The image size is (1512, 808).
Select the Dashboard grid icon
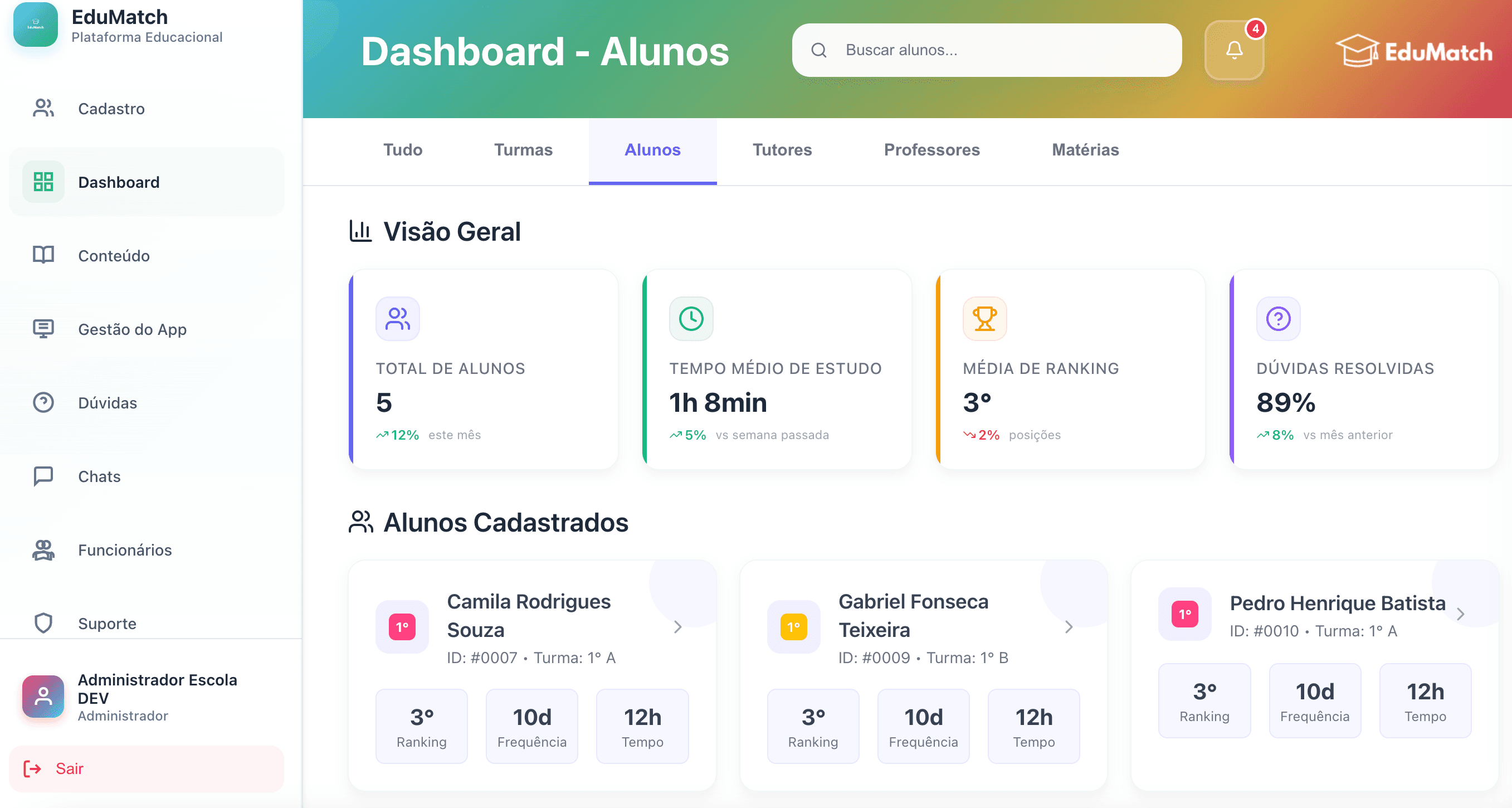(43, 182)
